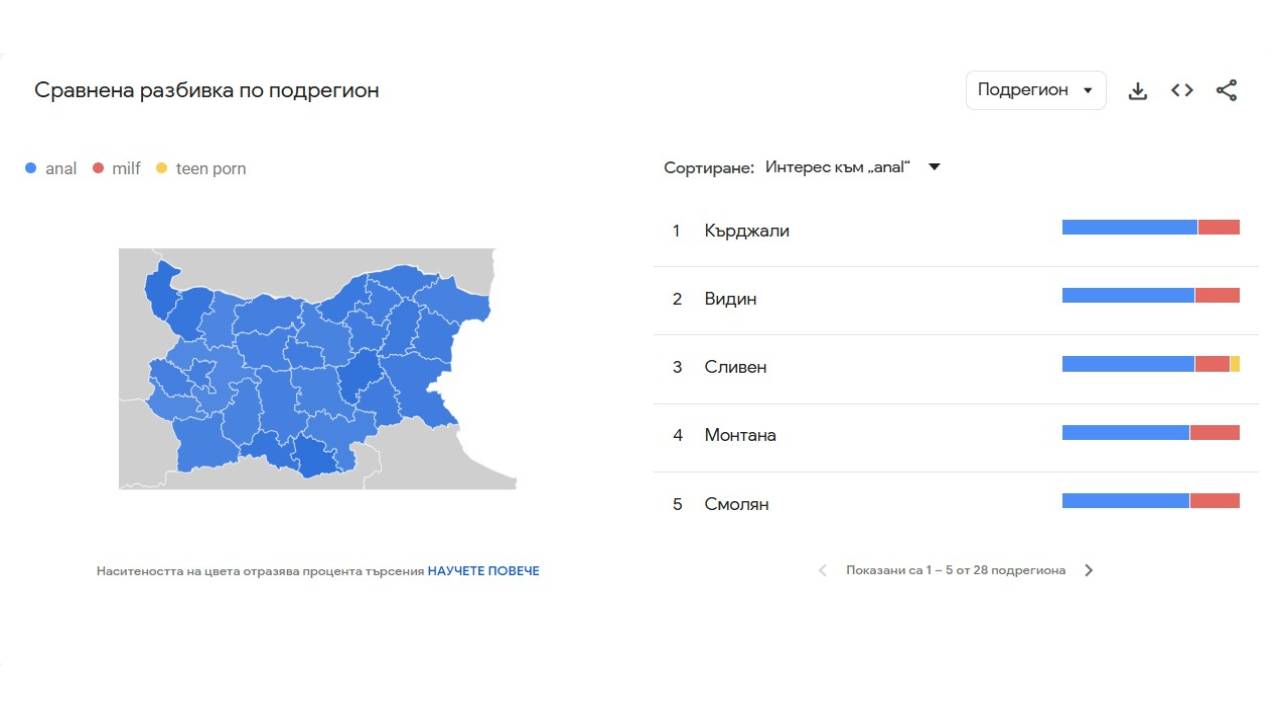1280x720 pixels.
Task: Click the previous page chevron arrow
Action: pyautogui.click(x=822, y=570)
